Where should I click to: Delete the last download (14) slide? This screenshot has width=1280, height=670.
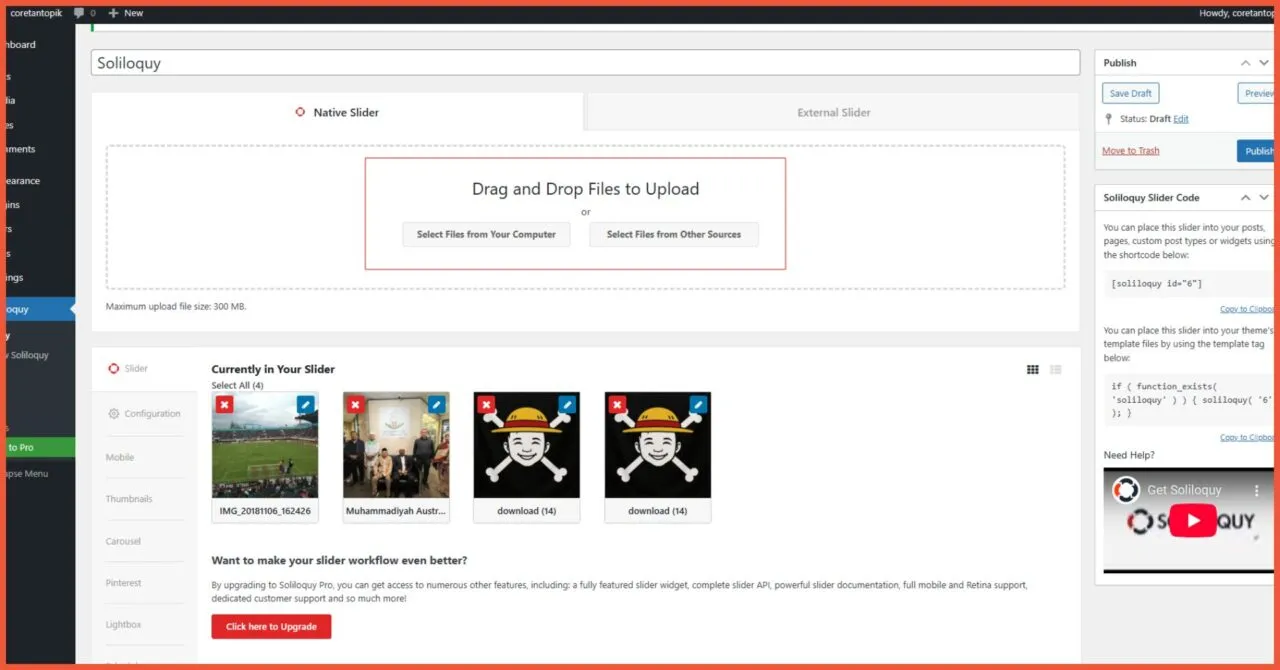(x=617, y=404)
